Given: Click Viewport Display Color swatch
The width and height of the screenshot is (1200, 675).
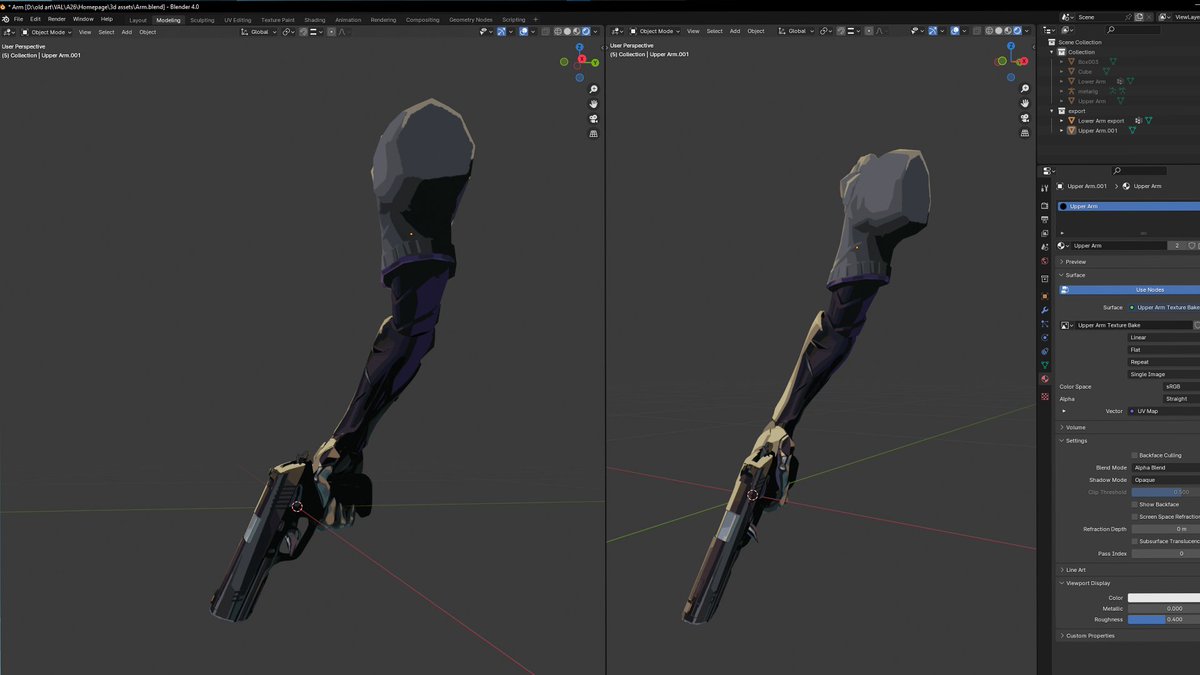Looking at the screenshot, I should 1164,598.
